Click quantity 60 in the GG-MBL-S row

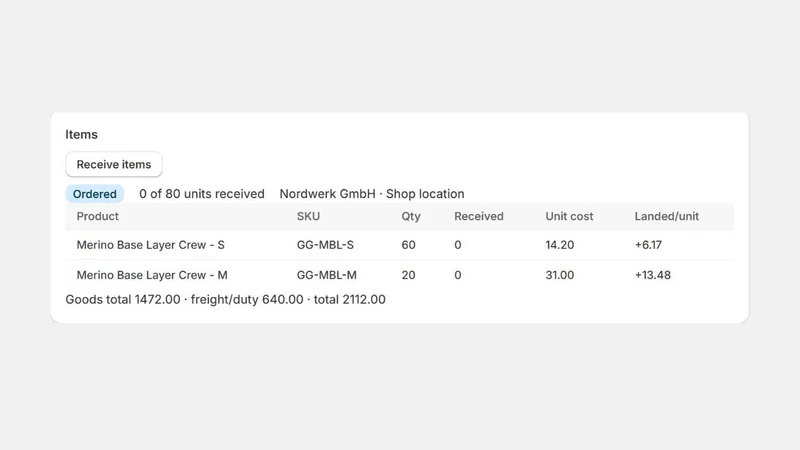pyautogui.click(x=408, y=245)
